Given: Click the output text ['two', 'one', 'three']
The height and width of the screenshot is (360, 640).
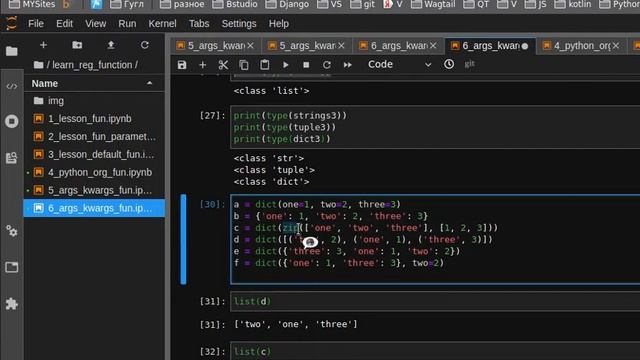Looking at the screenshot, I should pyautogui.click(x=296, y=324).
